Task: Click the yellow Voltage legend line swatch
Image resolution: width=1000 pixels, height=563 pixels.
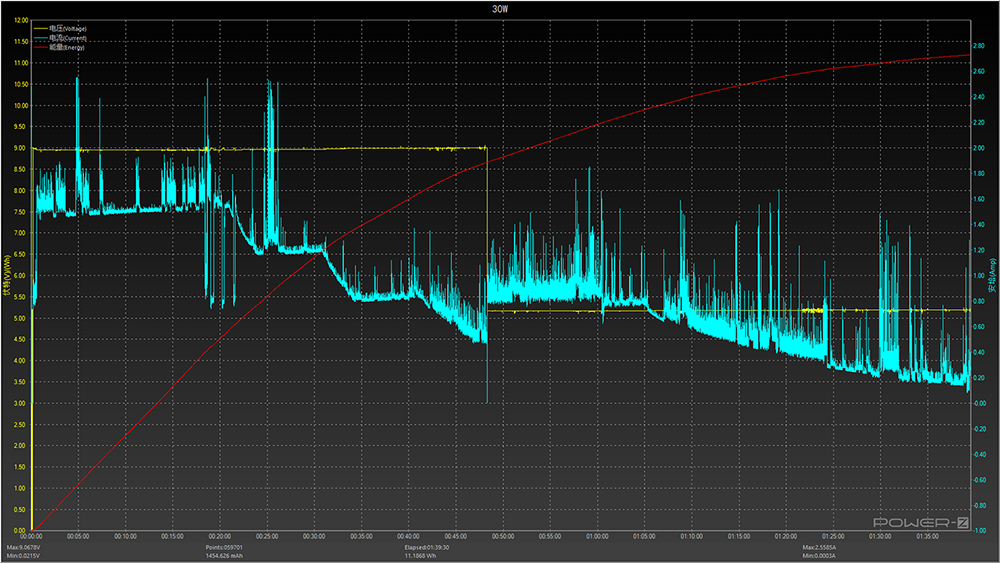Action: point(41,29)
